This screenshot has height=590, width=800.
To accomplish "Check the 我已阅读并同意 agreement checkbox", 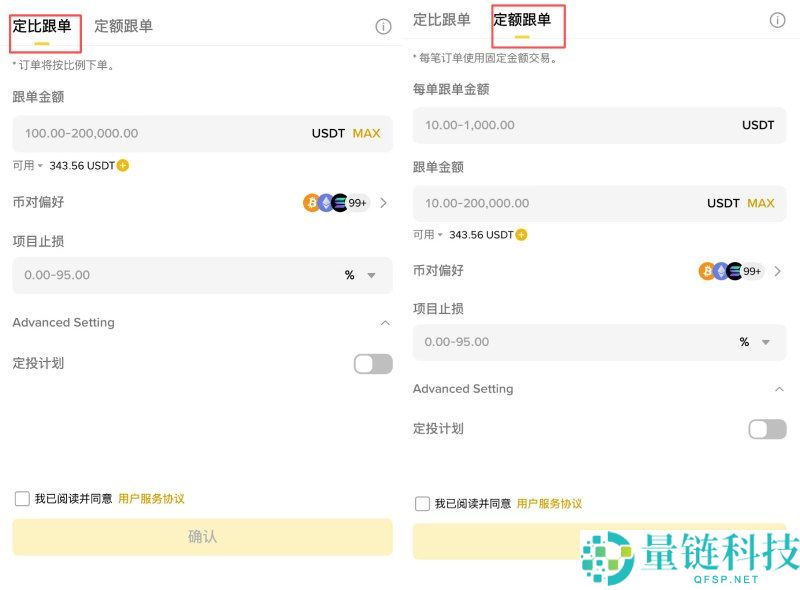I will pos(21,498).
